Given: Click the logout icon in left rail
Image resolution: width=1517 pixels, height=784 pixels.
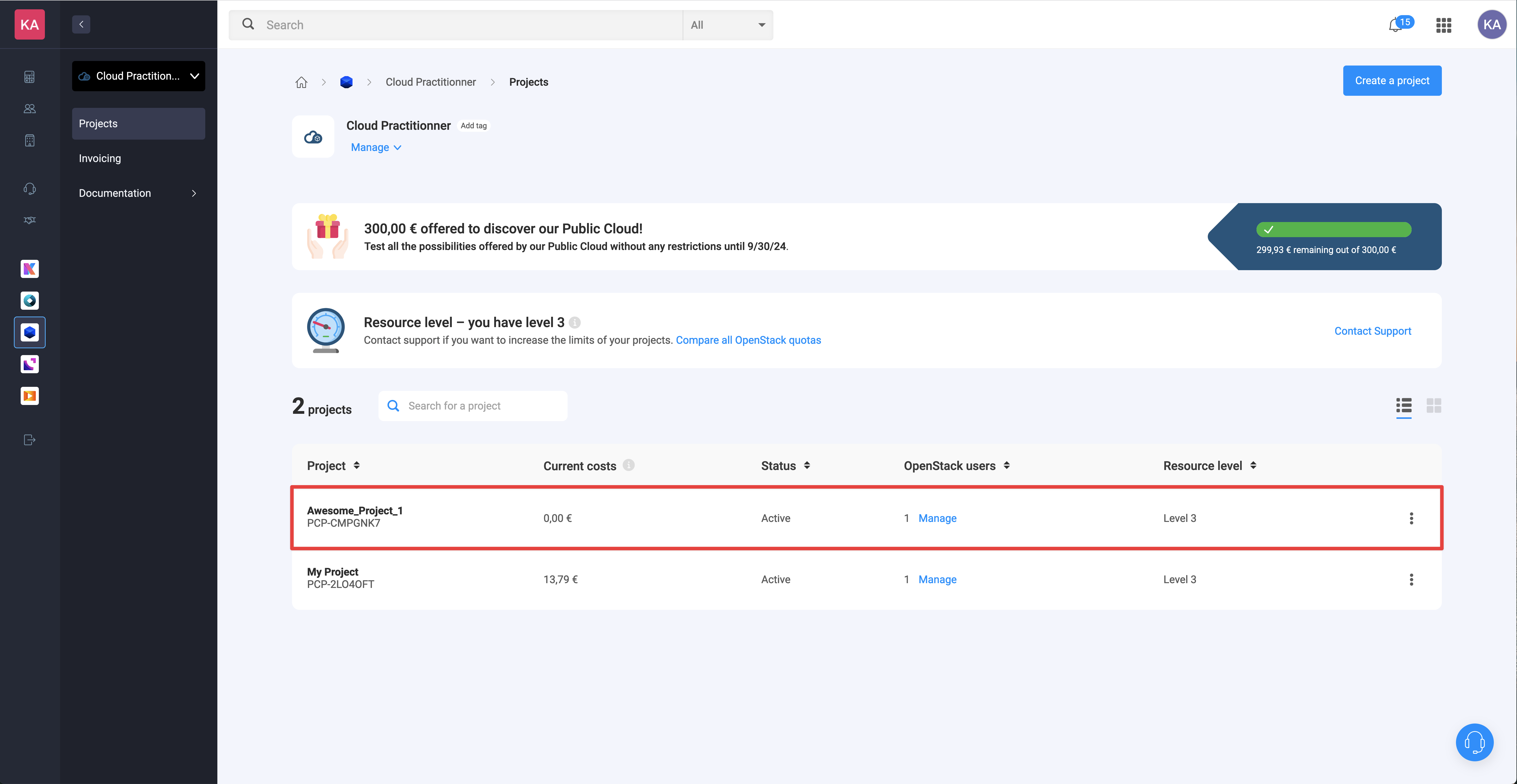Looking at the screenshot, I should pos(30,440).
